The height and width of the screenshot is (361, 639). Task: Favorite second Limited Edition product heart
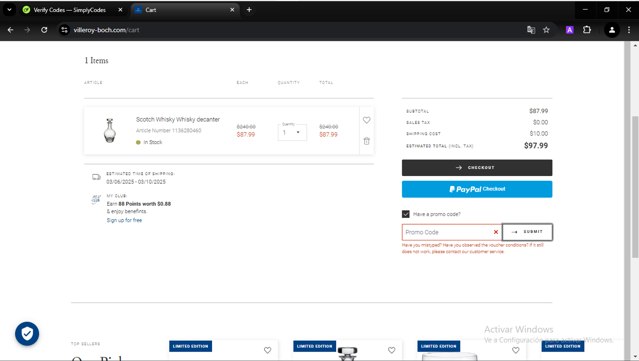tap(391, 350)
